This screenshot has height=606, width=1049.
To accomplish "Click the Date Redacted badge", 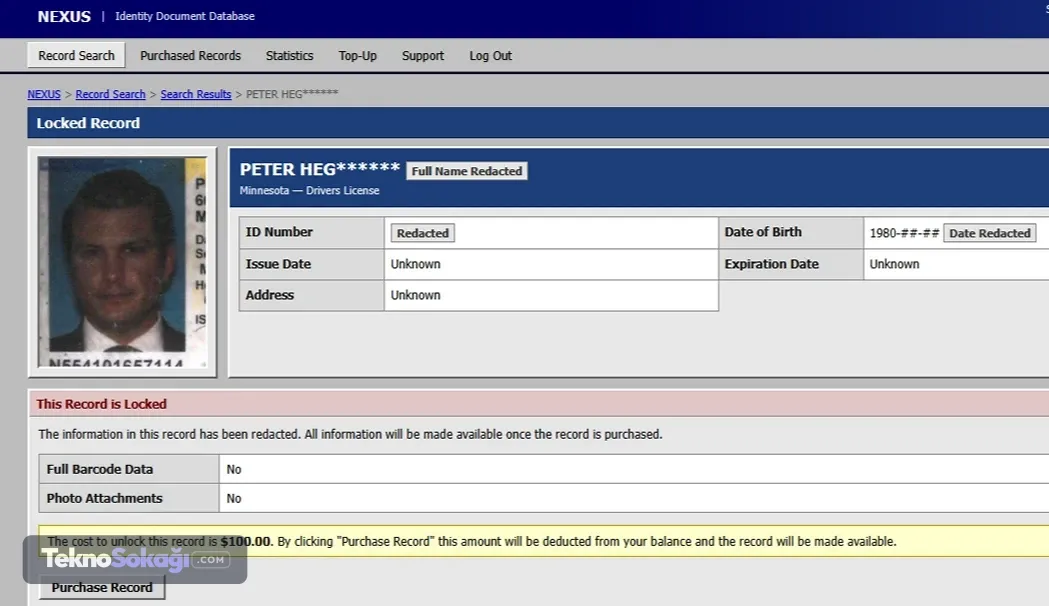I will [989, 233].
